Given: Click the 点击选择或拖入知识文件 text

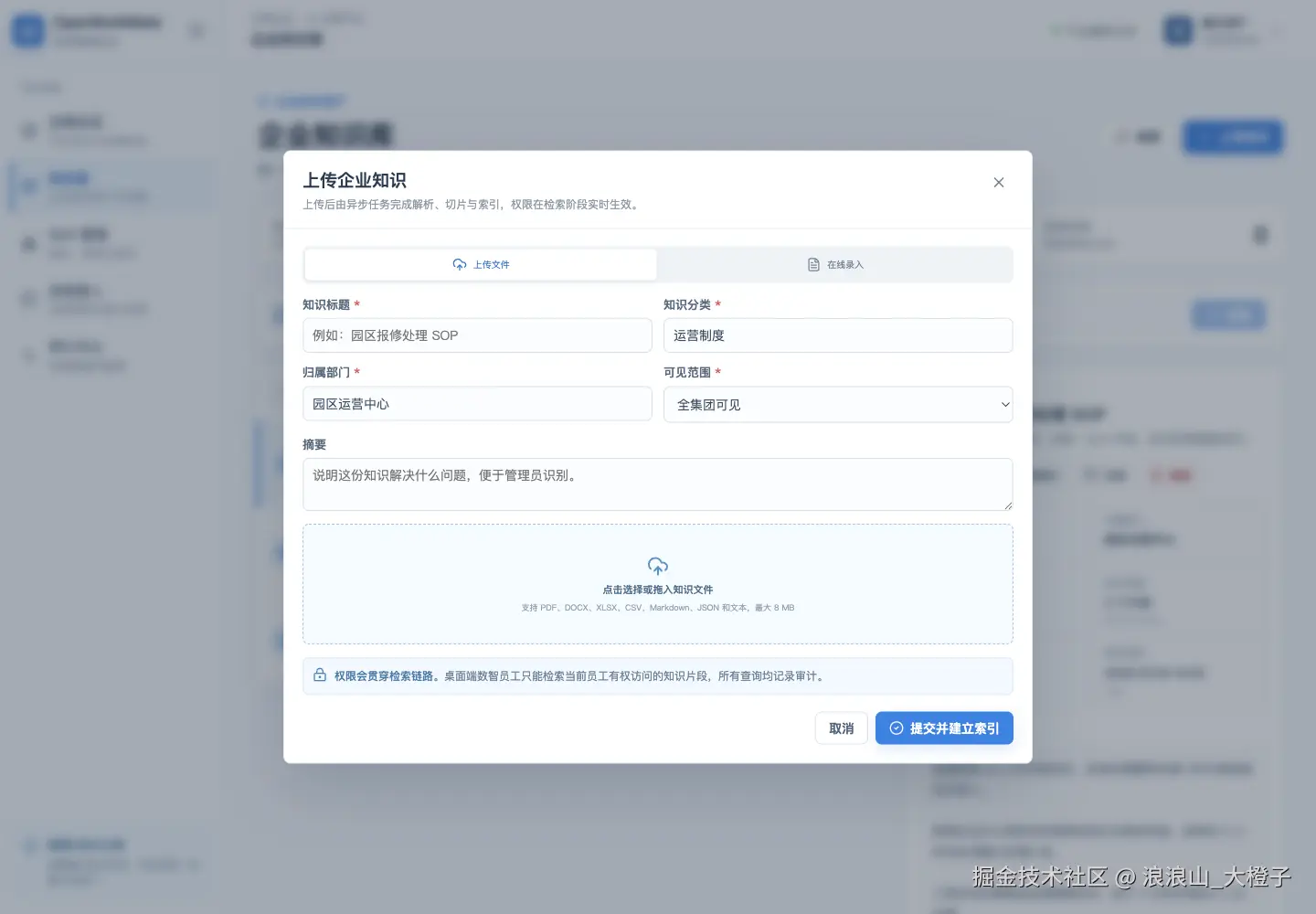Looking at the screenshot, I should click(658, 590).
